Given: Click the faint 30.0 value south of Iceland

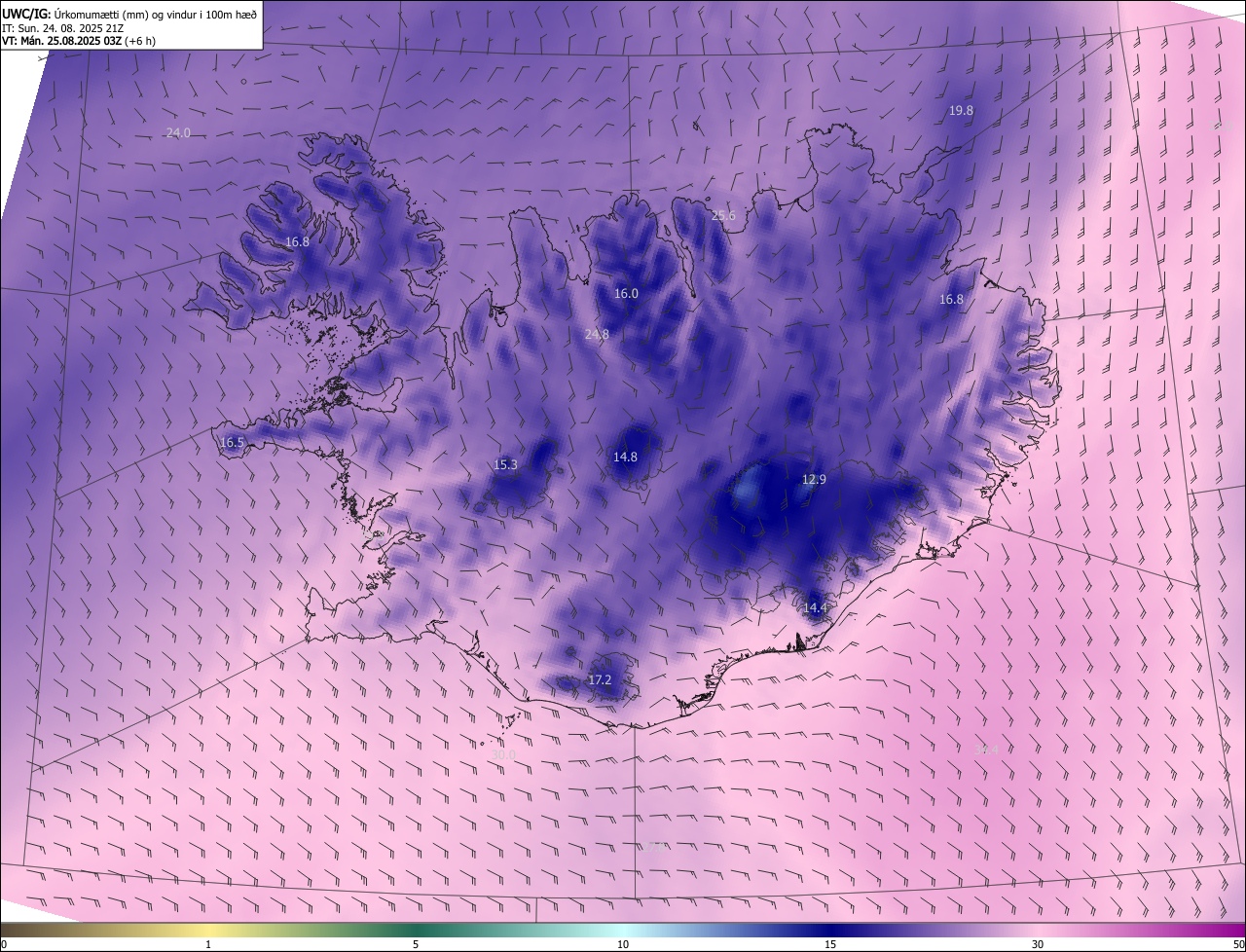Looking at the screenshot, I should (x=503, y=754).
